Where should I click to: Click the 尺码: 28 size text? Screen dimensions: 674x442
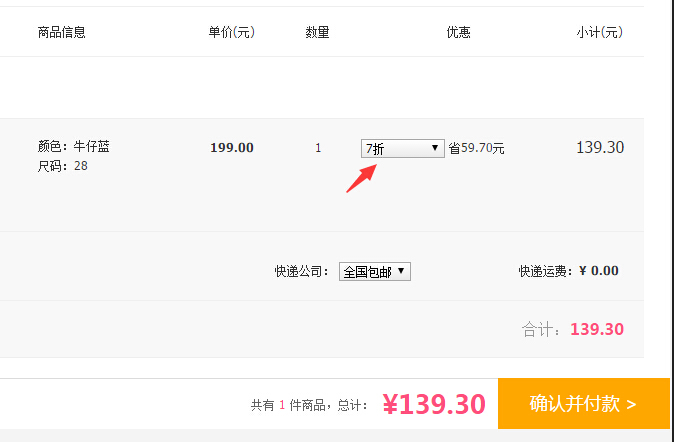[63, 165]
